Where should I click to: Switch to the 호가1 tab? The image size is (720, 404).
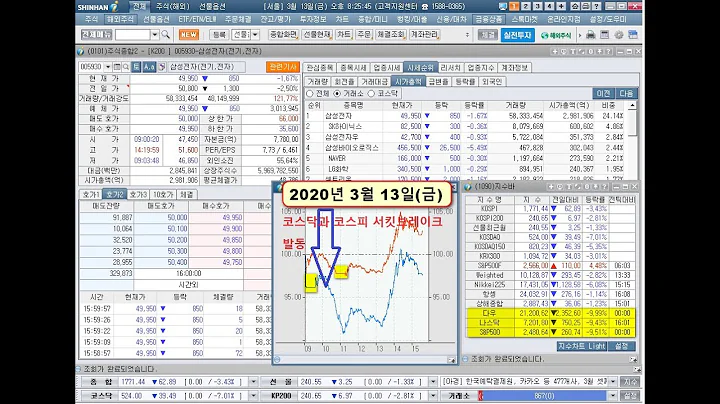point(90,195)
